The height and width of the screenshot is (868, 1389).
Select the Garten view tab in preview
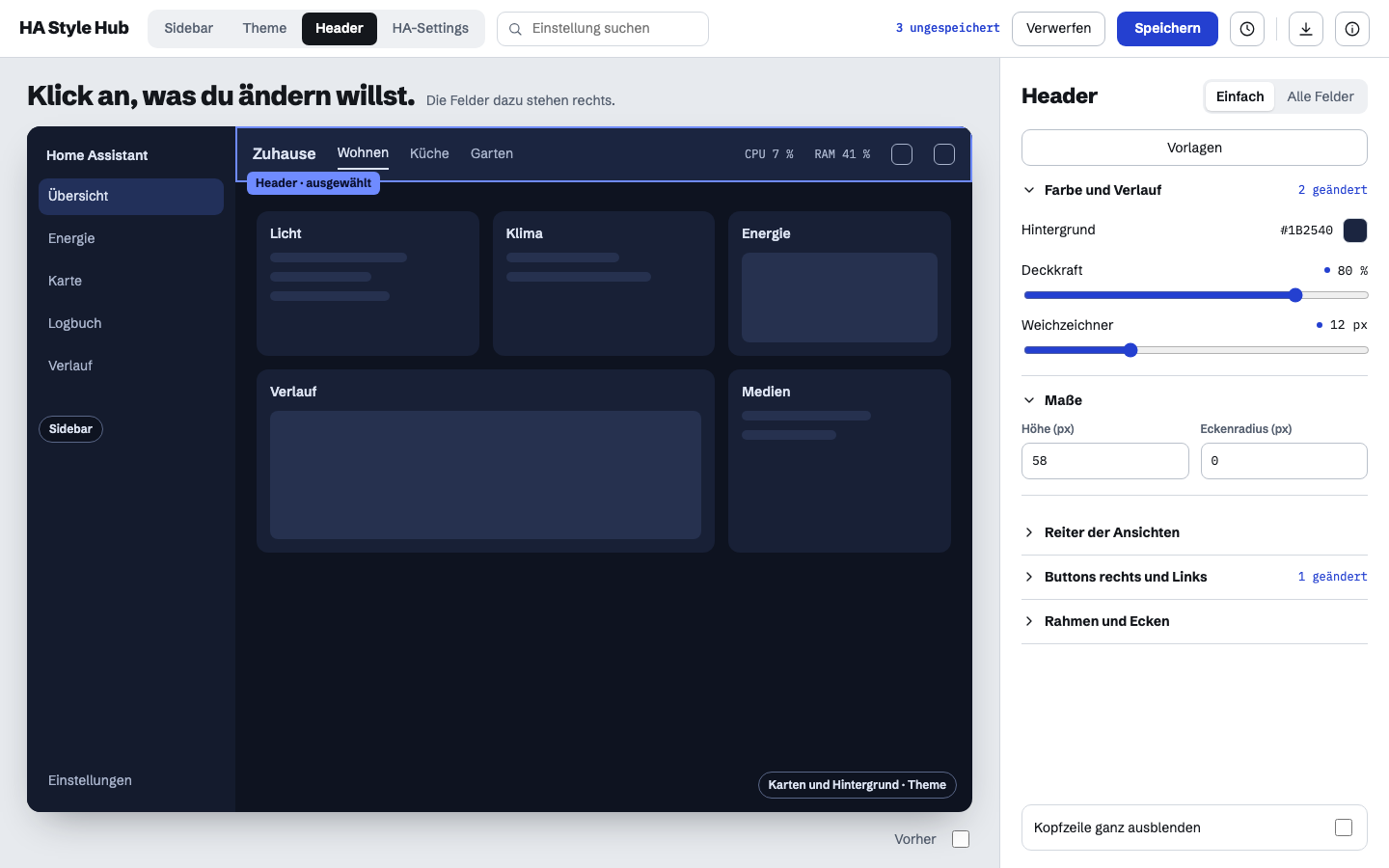click(x=492, y=153)
